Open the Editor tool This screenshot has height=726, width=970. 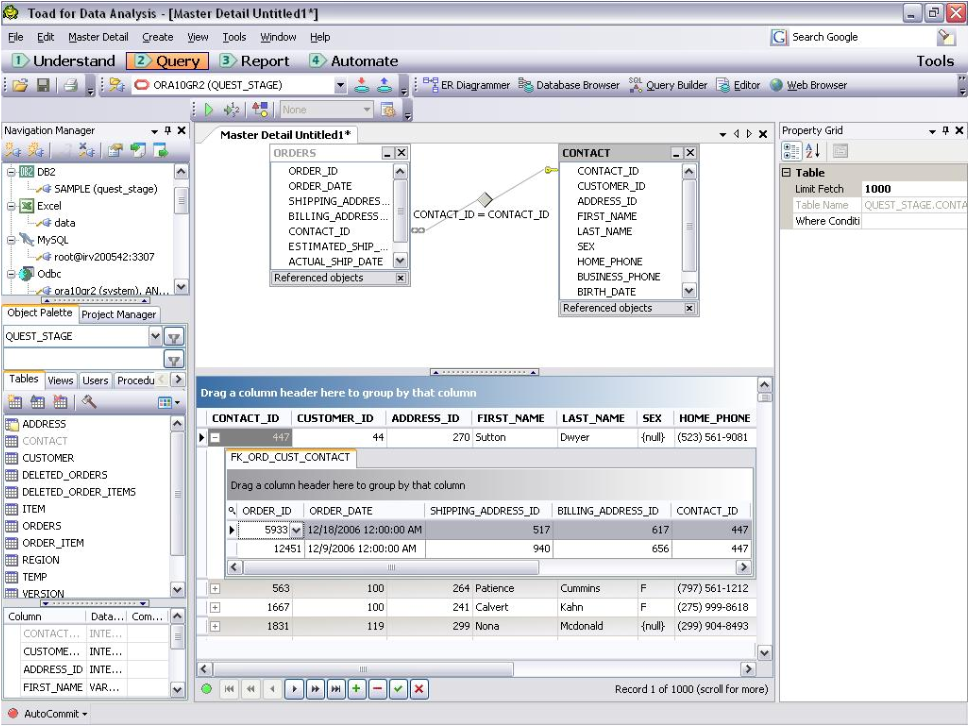tap(739, 85)
